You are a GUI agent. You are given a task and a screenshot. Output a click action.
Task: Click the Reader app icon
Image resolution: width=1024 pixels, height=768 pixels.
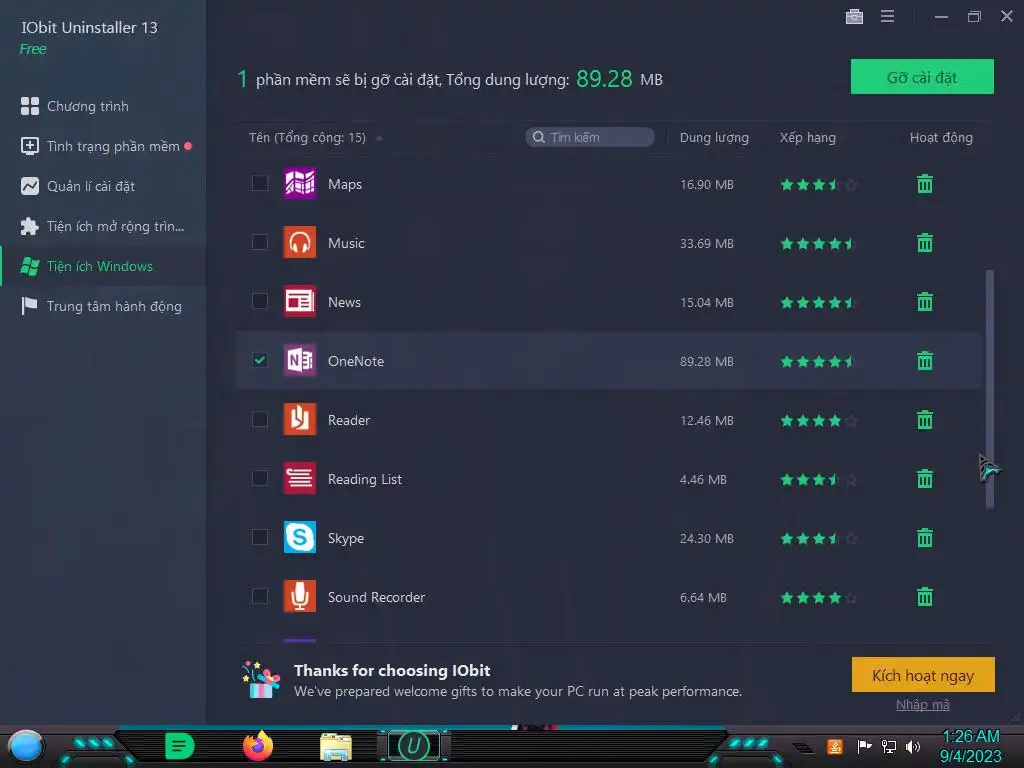300,419
